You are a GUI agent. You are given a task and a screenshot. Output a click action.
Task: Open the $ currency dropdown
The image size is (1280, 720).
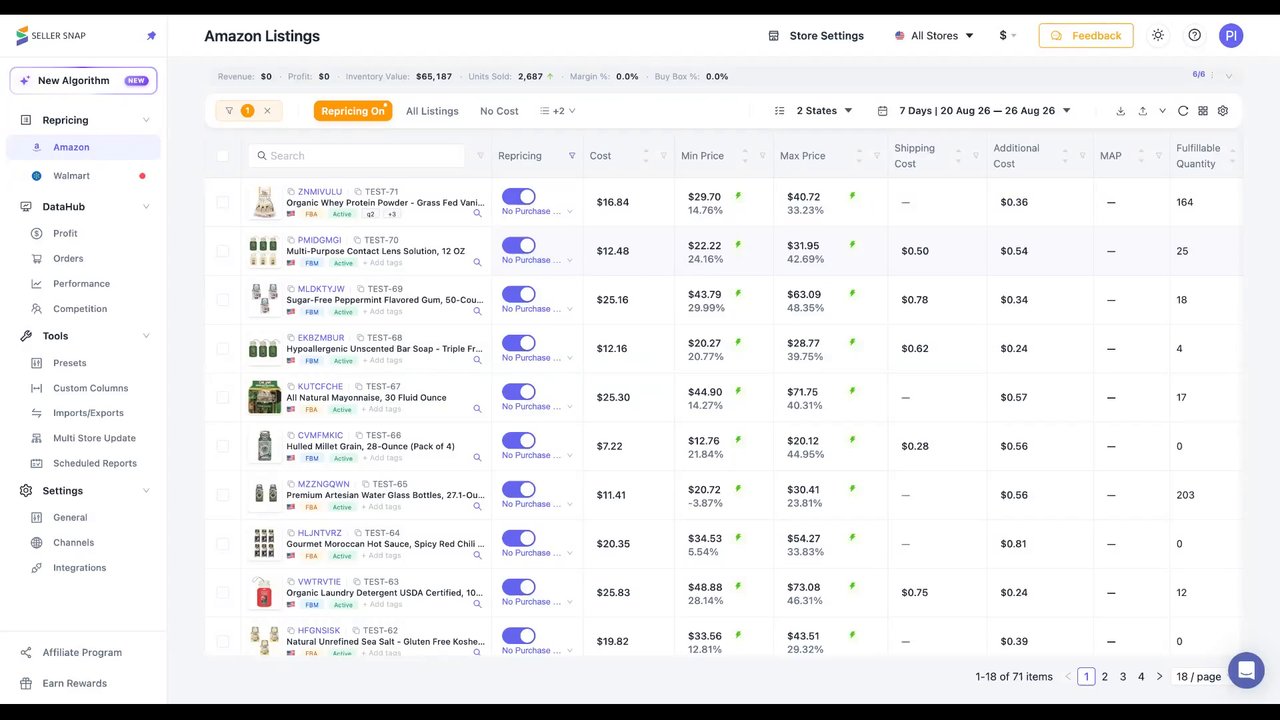click(x=1007, y=36)
